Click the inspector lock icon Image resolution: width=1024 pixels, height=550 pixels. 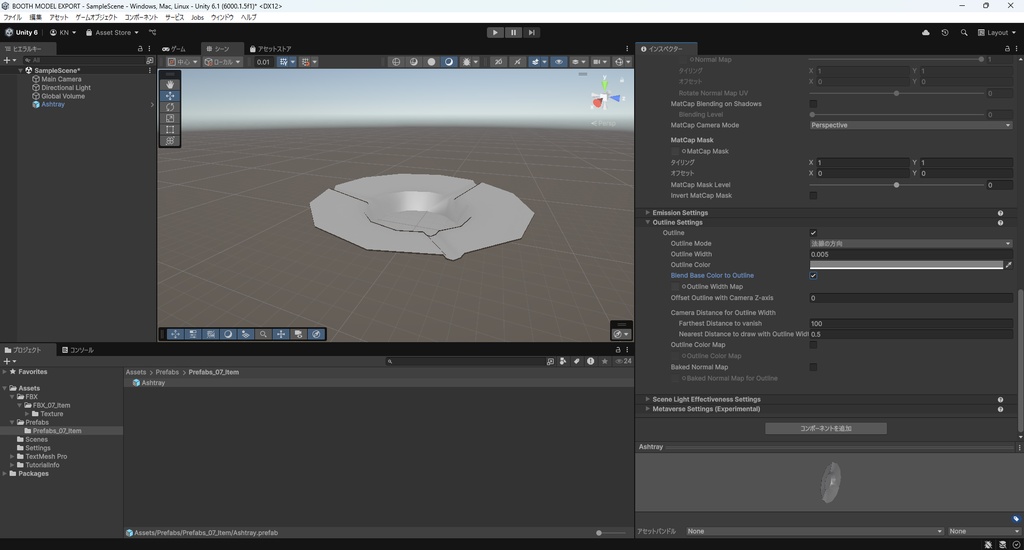point(1007,48)
